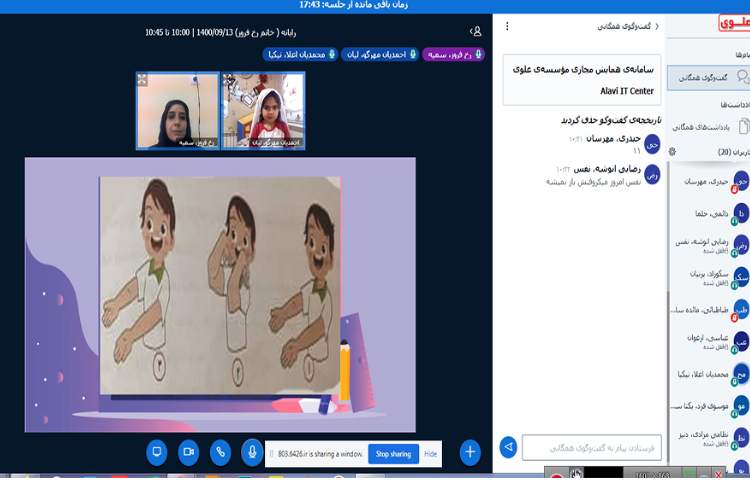The image size is (750, 480).
Task: Focus the public chat message input box
Action: coord(592,447)
